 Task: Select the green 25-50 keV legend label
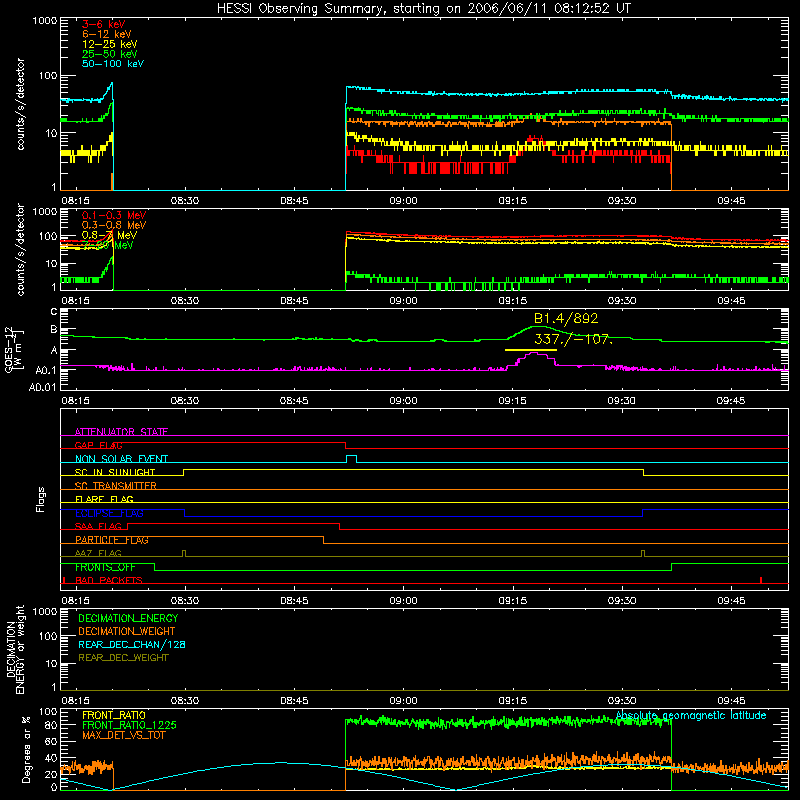[x=110, y=54]
